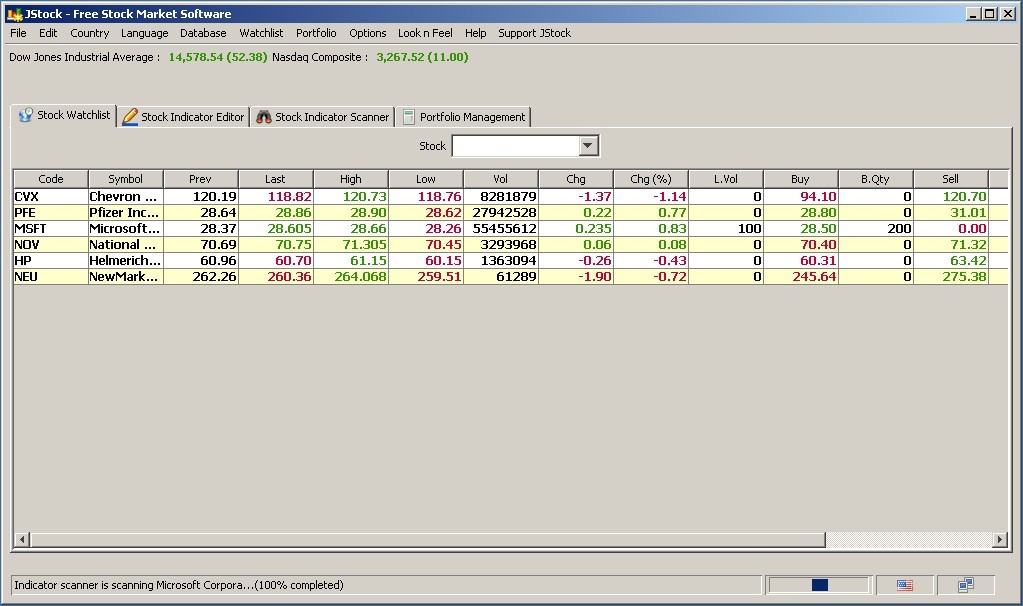Open the Language menu
1023x606 pixels.
pyautogui.click(x=144, y=33)
